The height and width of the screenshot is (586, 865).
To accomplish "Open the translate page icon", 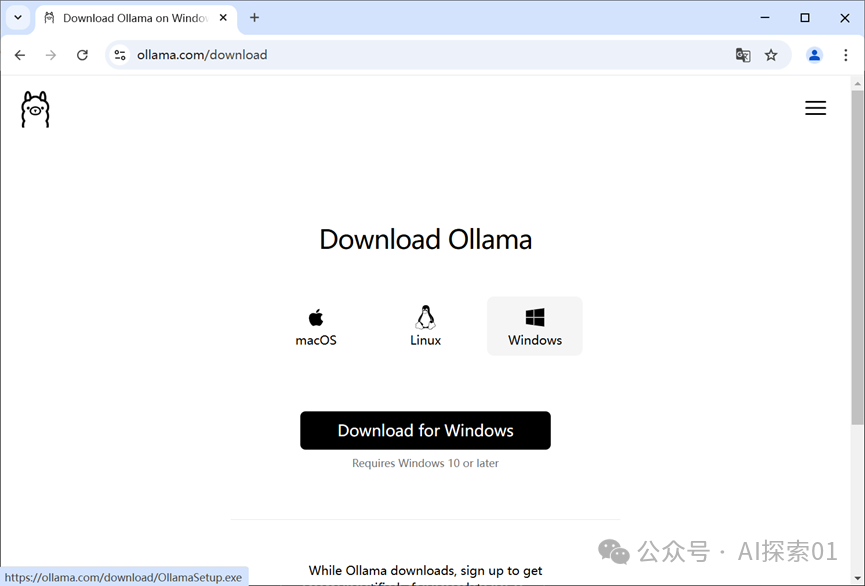I will click(743, 55).
